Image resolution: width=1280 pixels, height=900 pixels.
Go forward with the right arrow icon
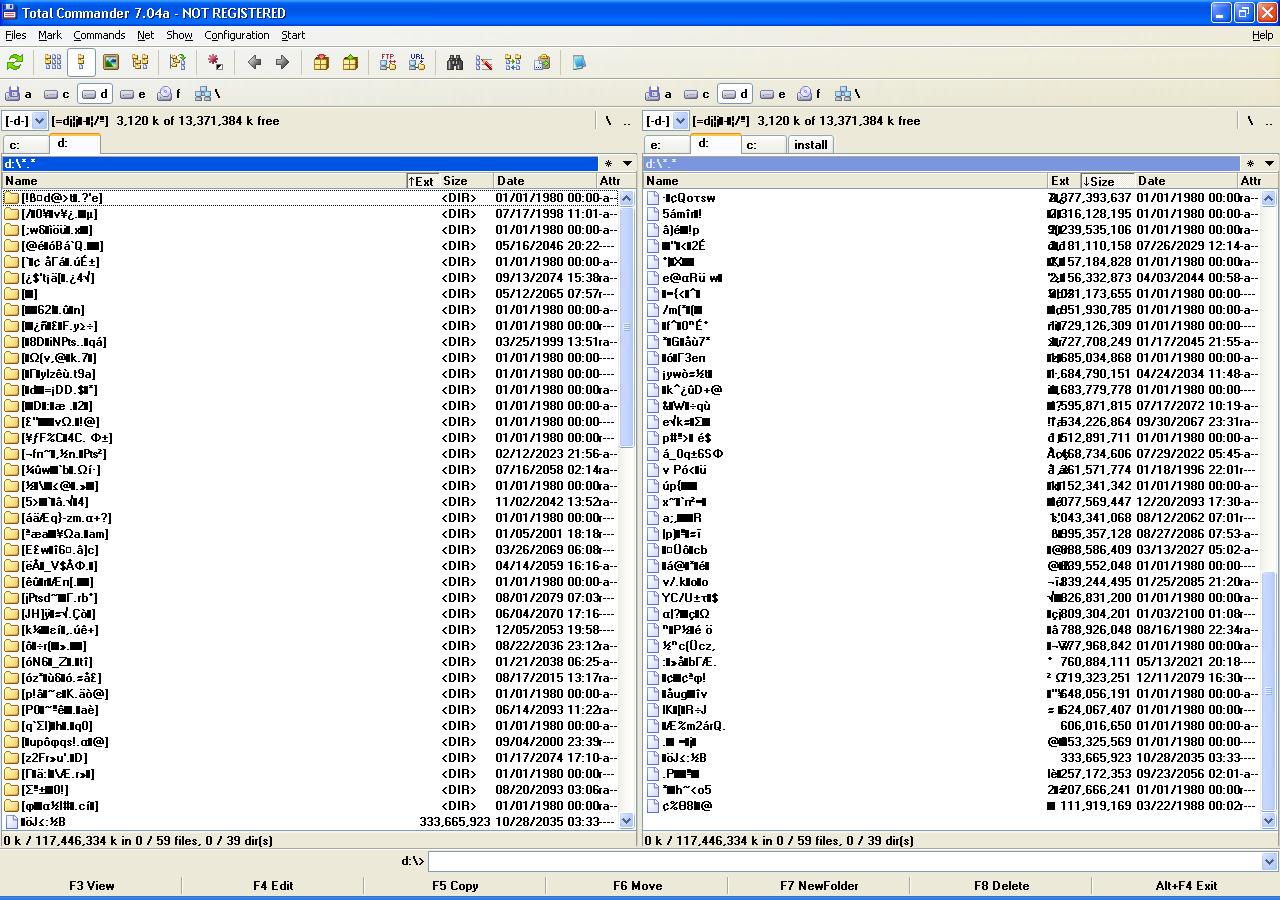point(283,62)
